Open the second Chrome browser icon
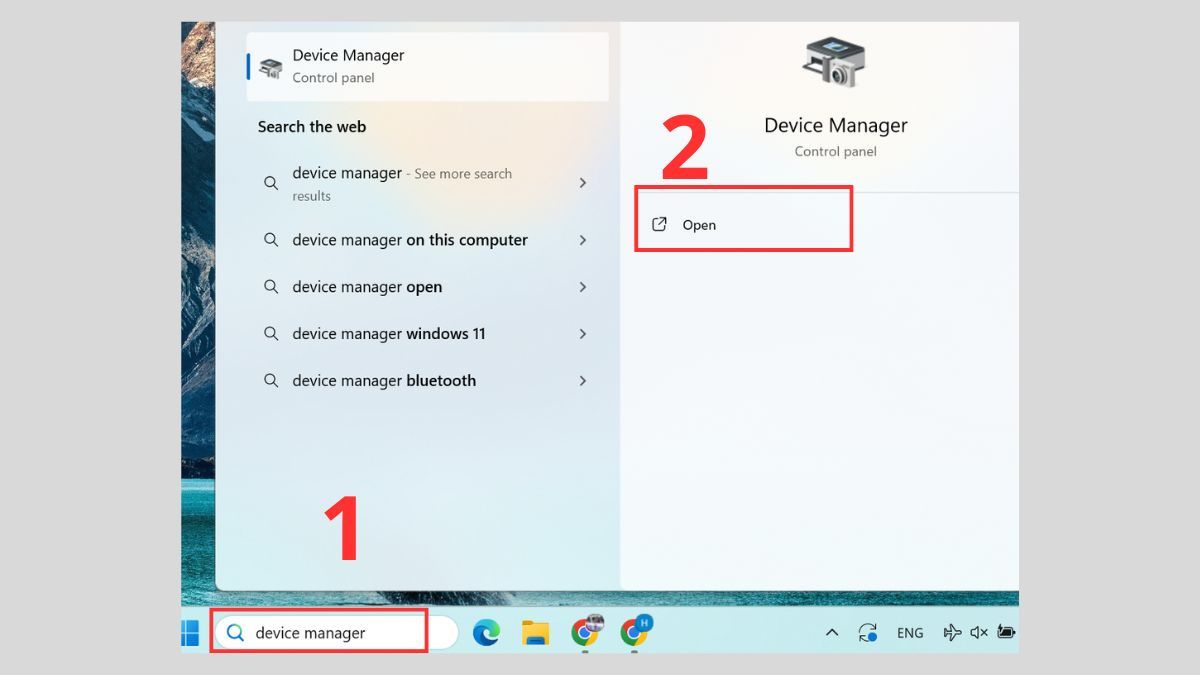Screen dimensions: 1200x675 (634, 632)
